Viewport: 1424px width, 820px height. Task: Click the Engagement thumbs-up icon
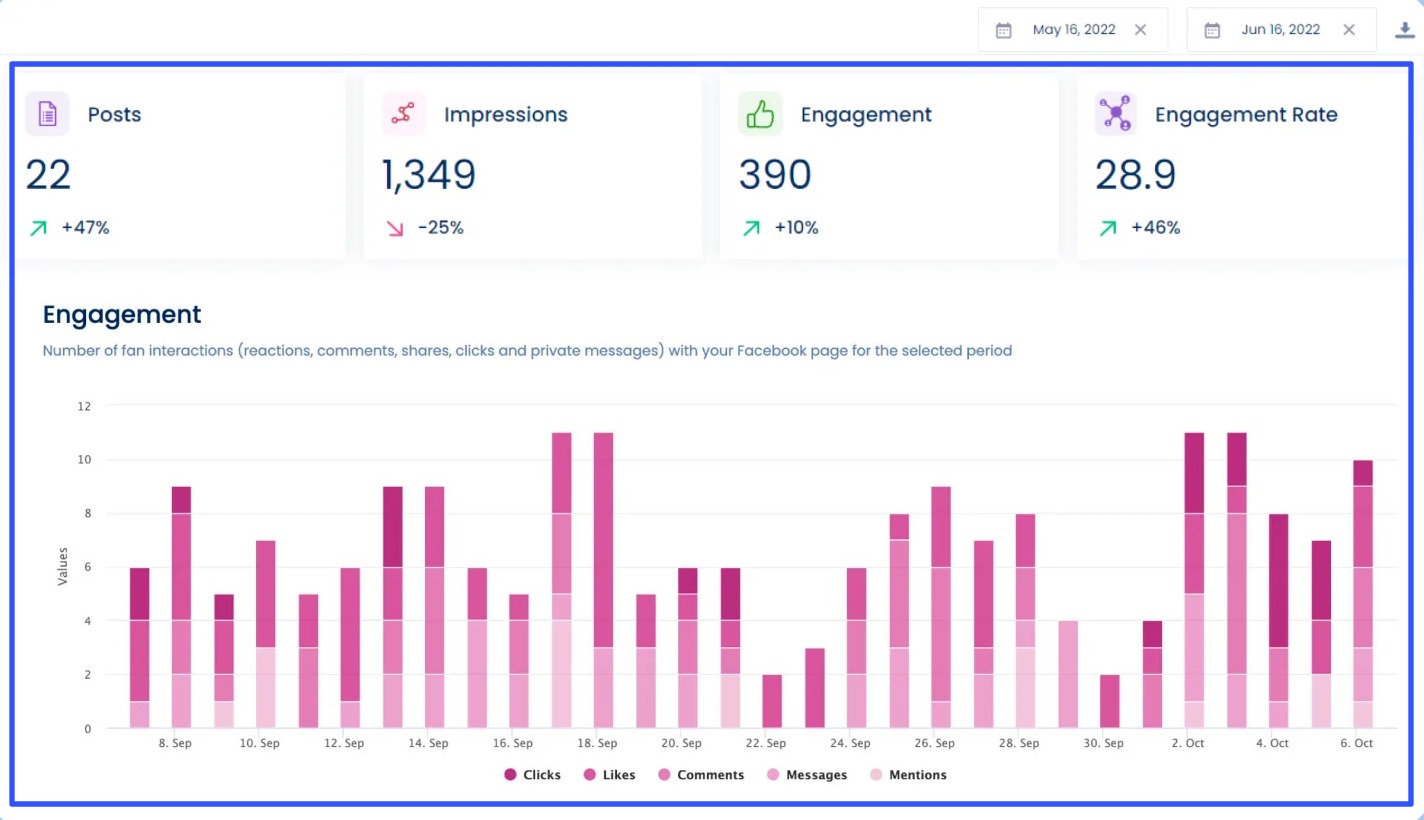click(760, 114)
